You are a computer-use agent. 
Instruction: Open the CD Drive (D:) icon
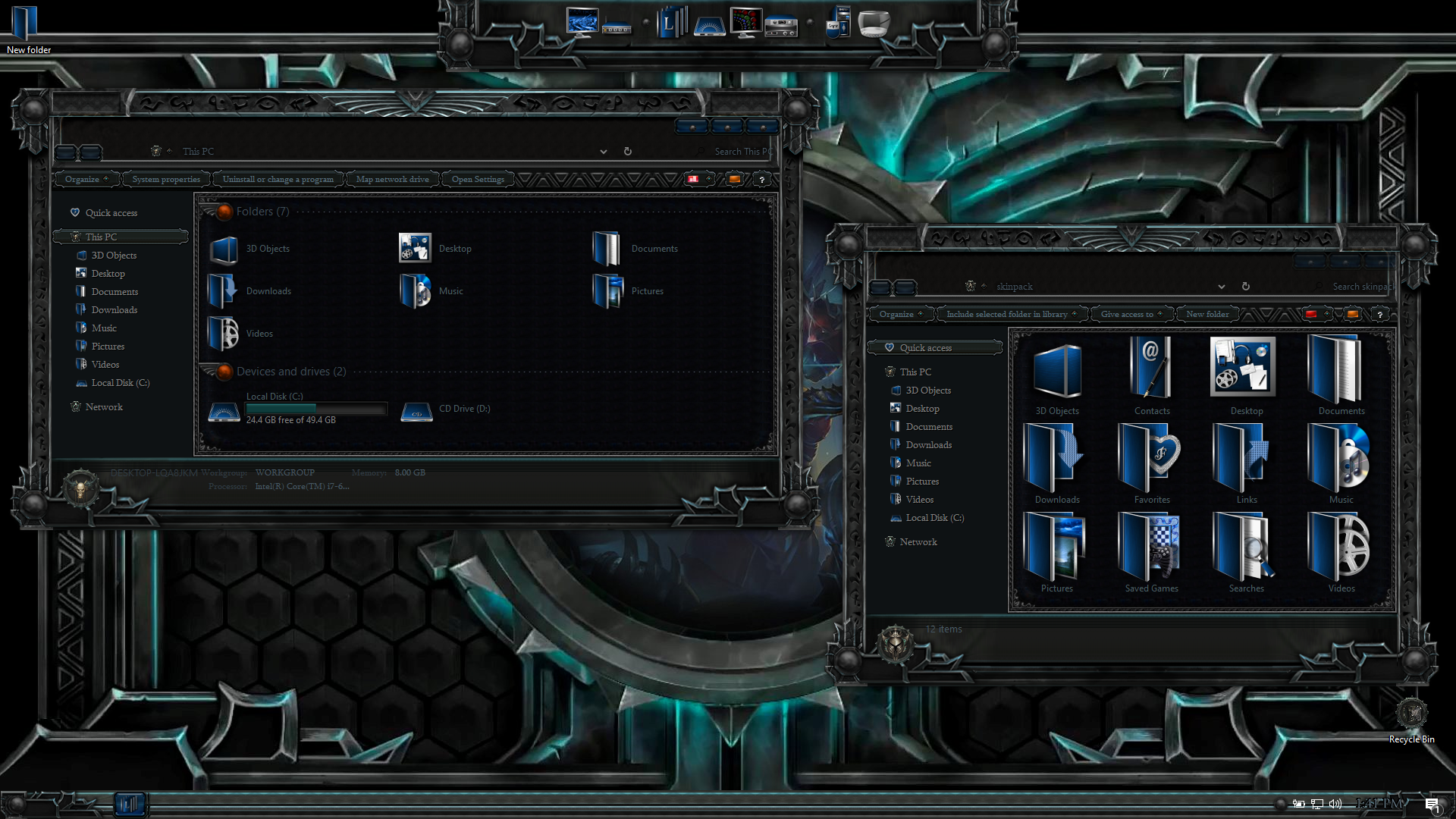tap(417, 409)
